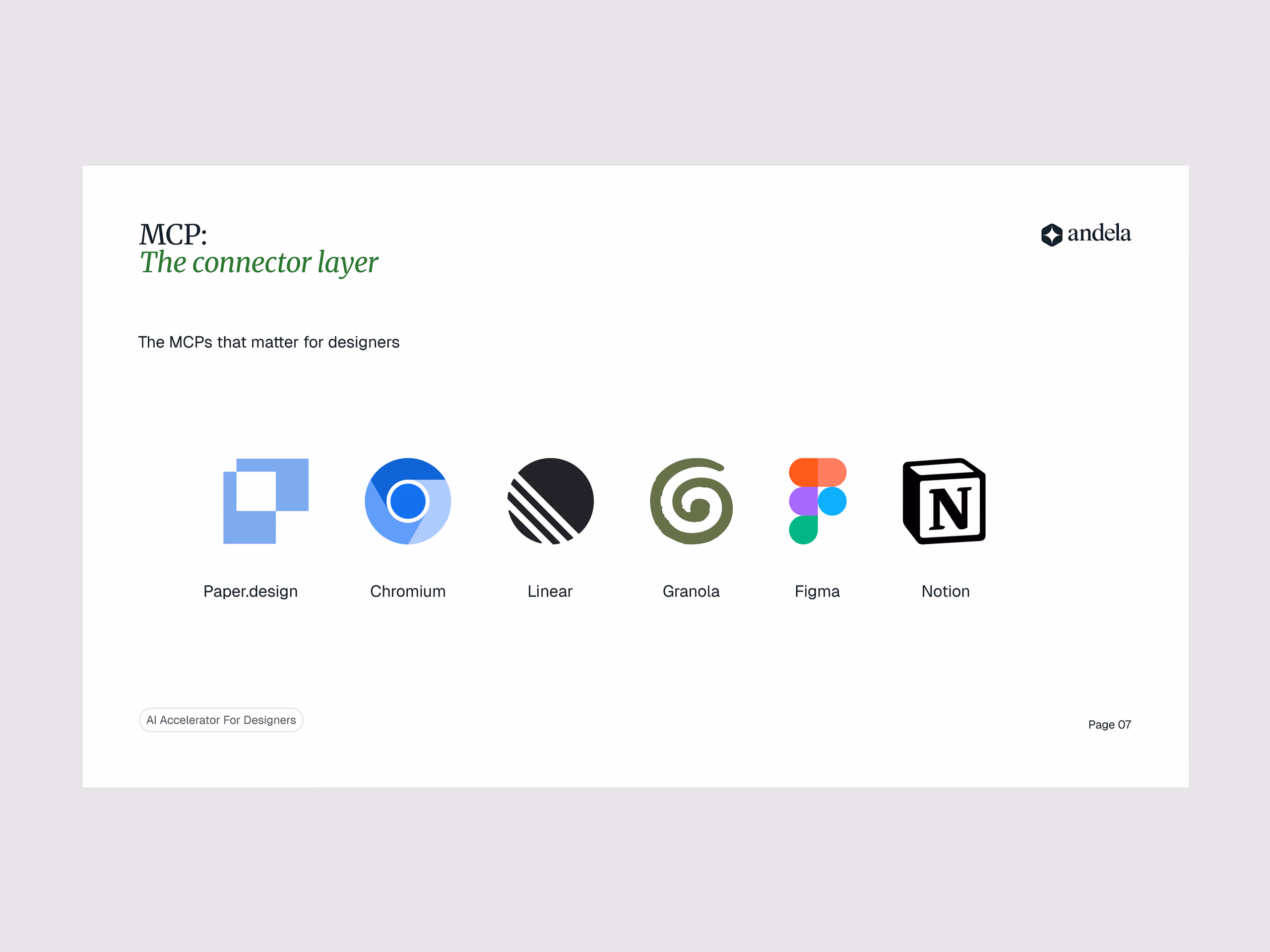
Task: Click the Paper.design logo icon
Action: click(266, 501)
